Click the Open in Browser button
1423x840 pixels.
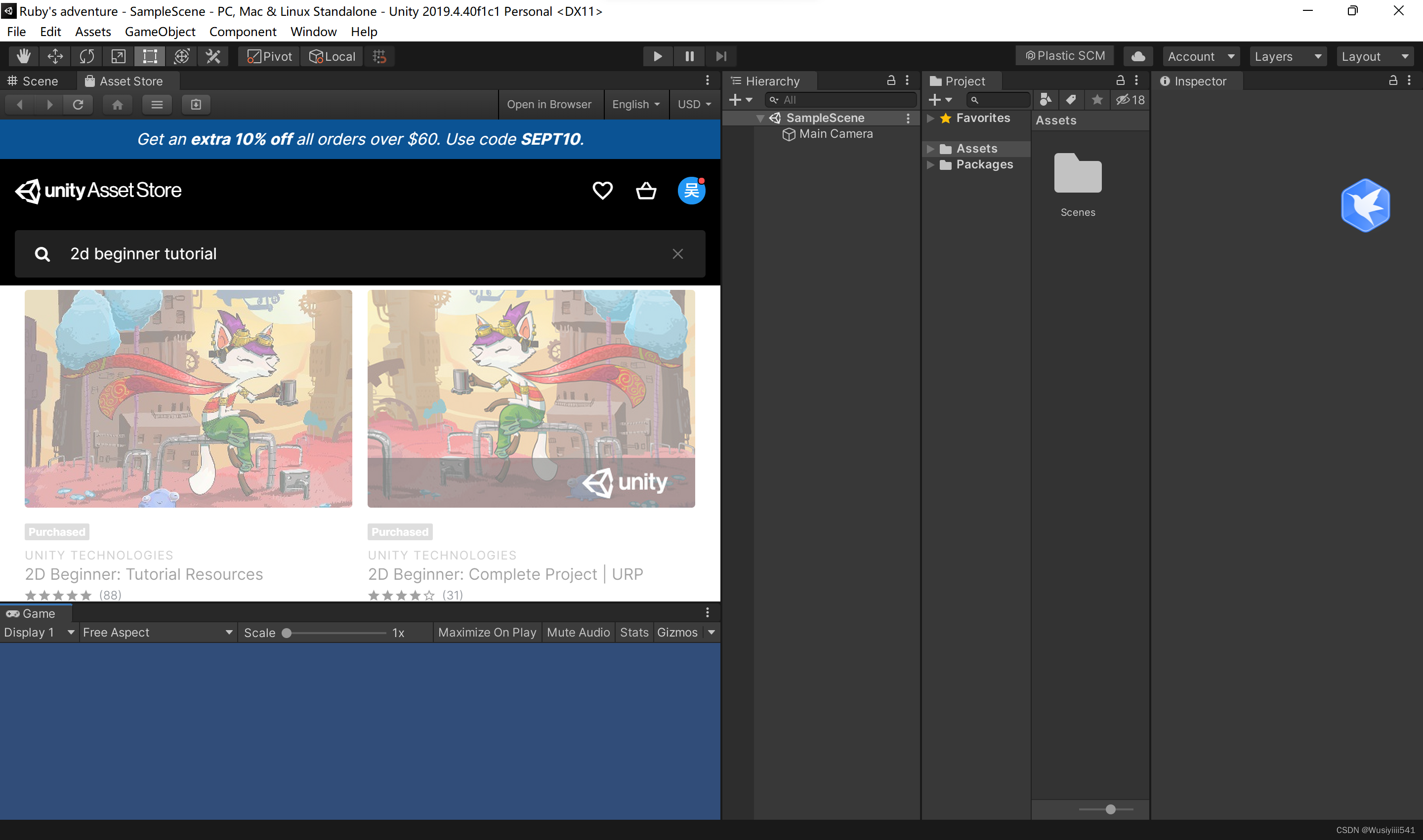(x=550, y=104)
